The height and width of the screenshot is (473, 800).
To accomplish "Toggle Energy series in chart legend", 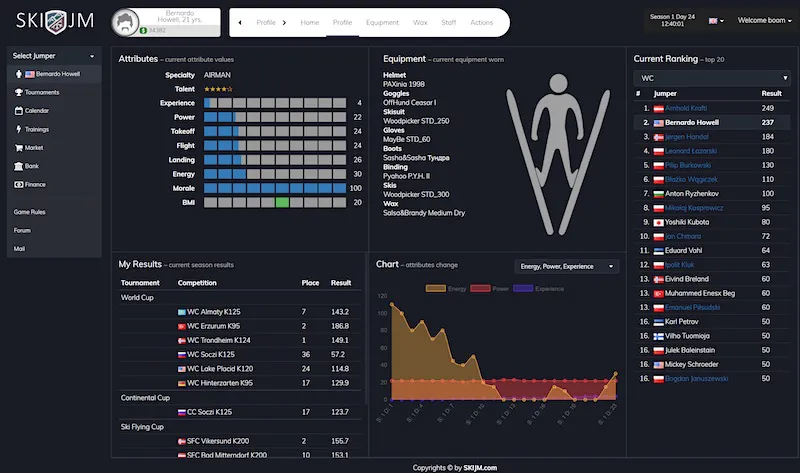I will point(446,288).
